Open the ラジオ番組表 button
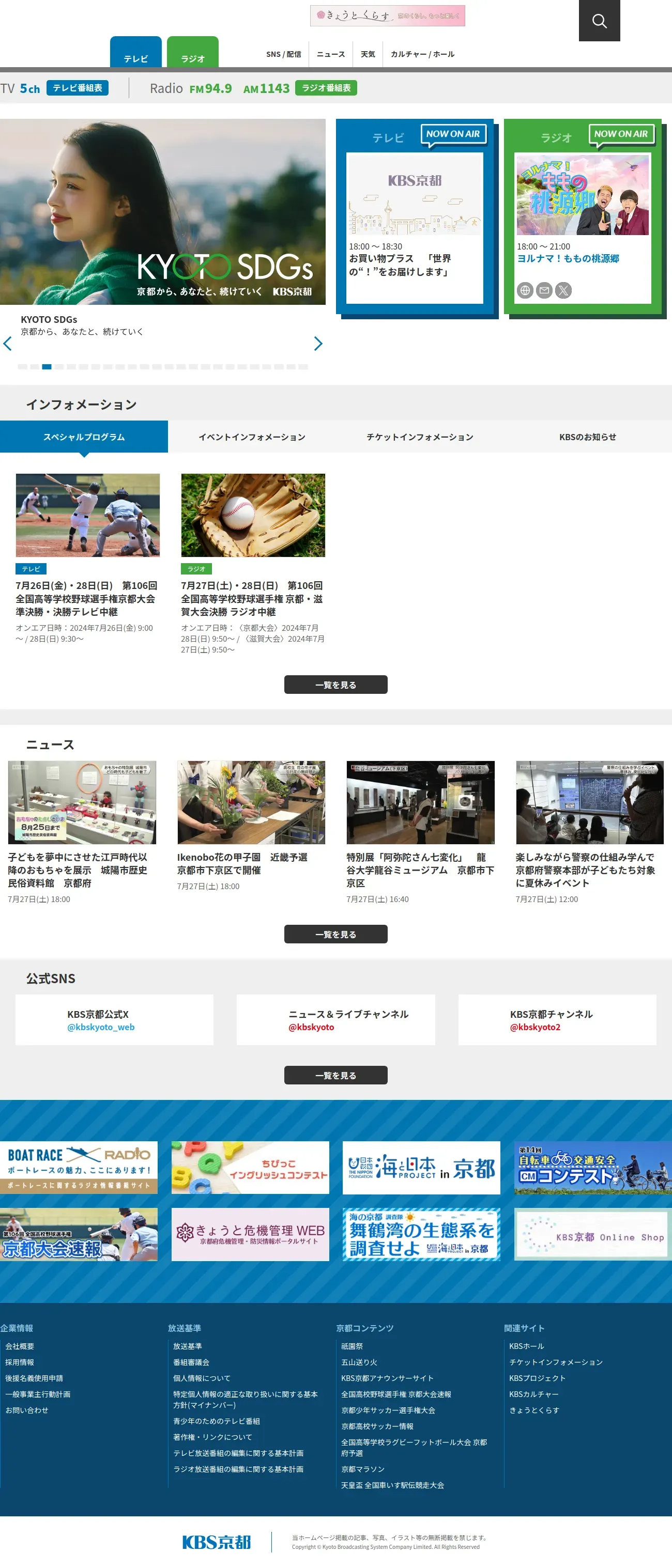This screenshot has width=672, height=1568. point(326,88)
